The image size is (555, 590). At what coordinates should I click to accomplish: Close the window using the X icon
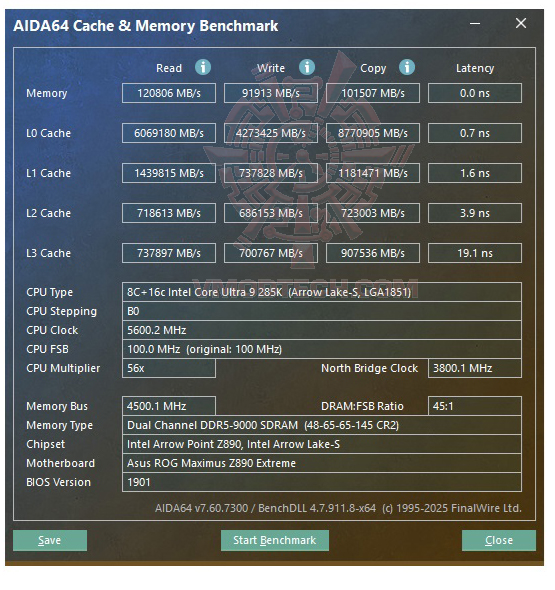[521, 23]
